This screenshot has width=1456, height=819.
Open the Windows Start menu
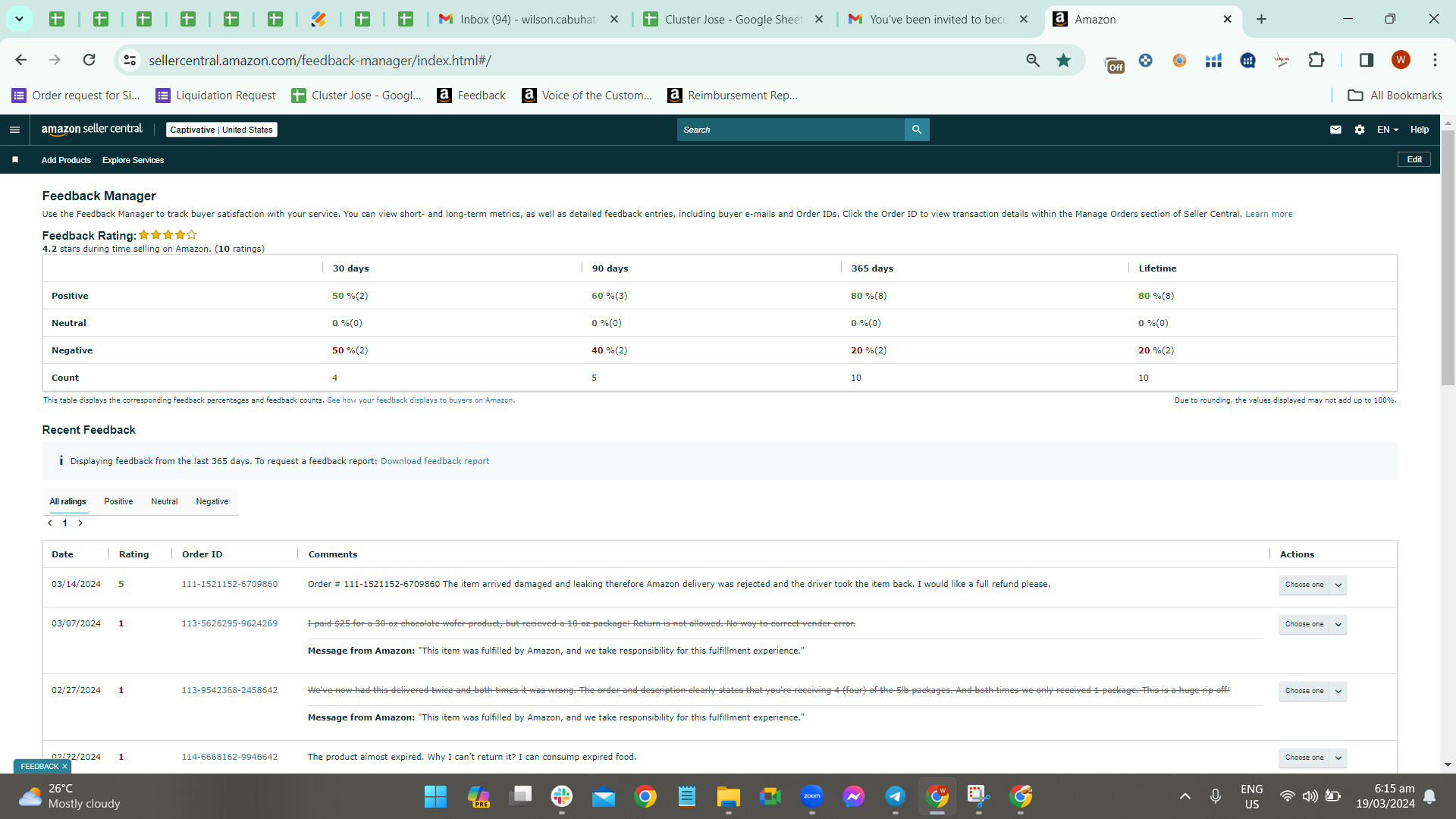tap(435, 796)
